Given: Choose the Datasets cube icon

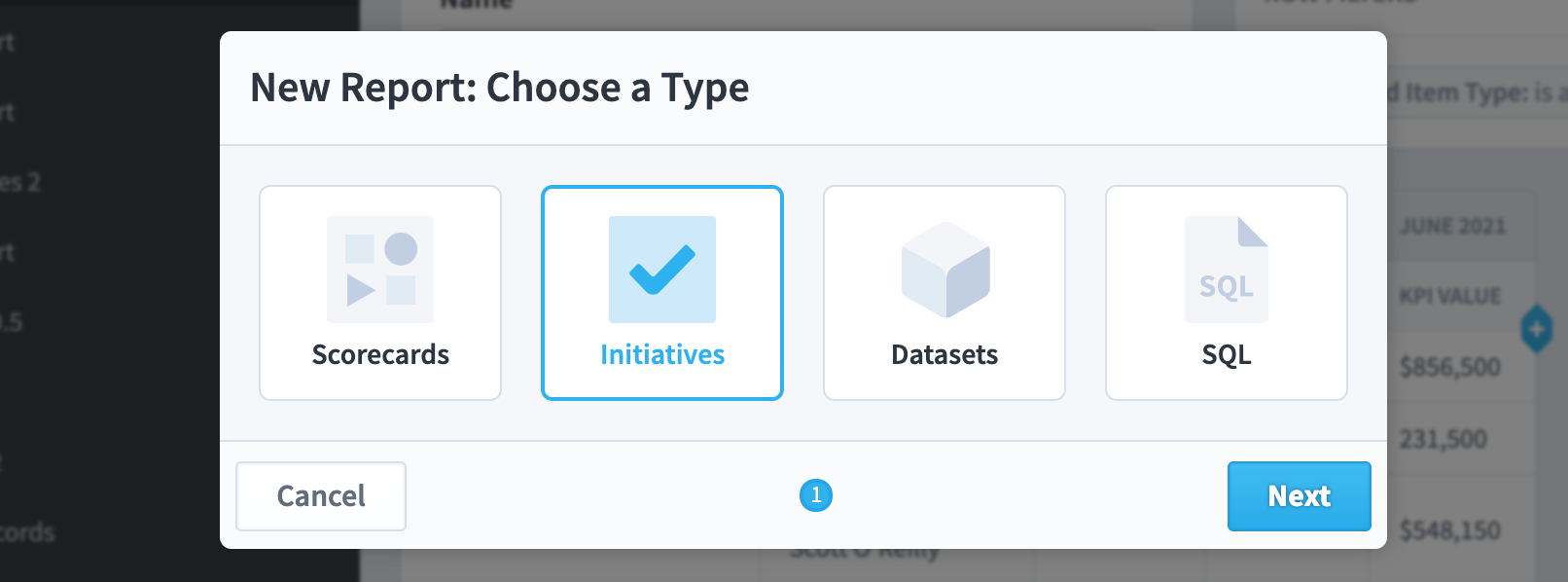Looking at the screenshot, I should pos(945,270).
